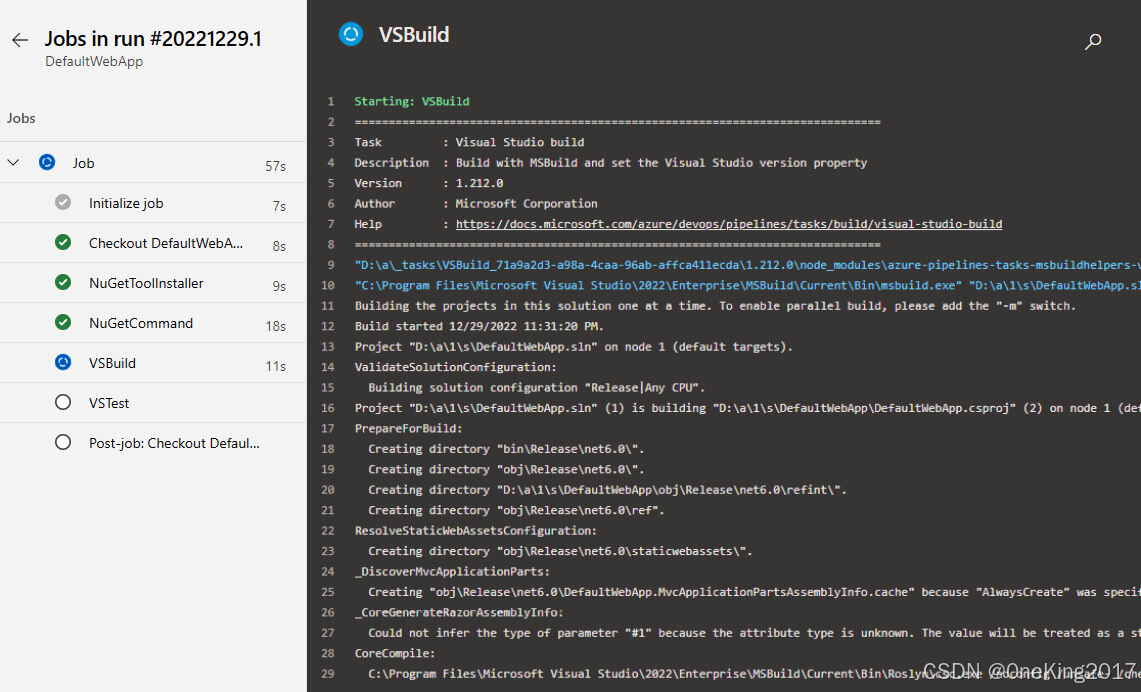1141x692 pixels.
Task: Click log line creating 'obj\Release\net6.0\ref'
Action: (516, 510)
